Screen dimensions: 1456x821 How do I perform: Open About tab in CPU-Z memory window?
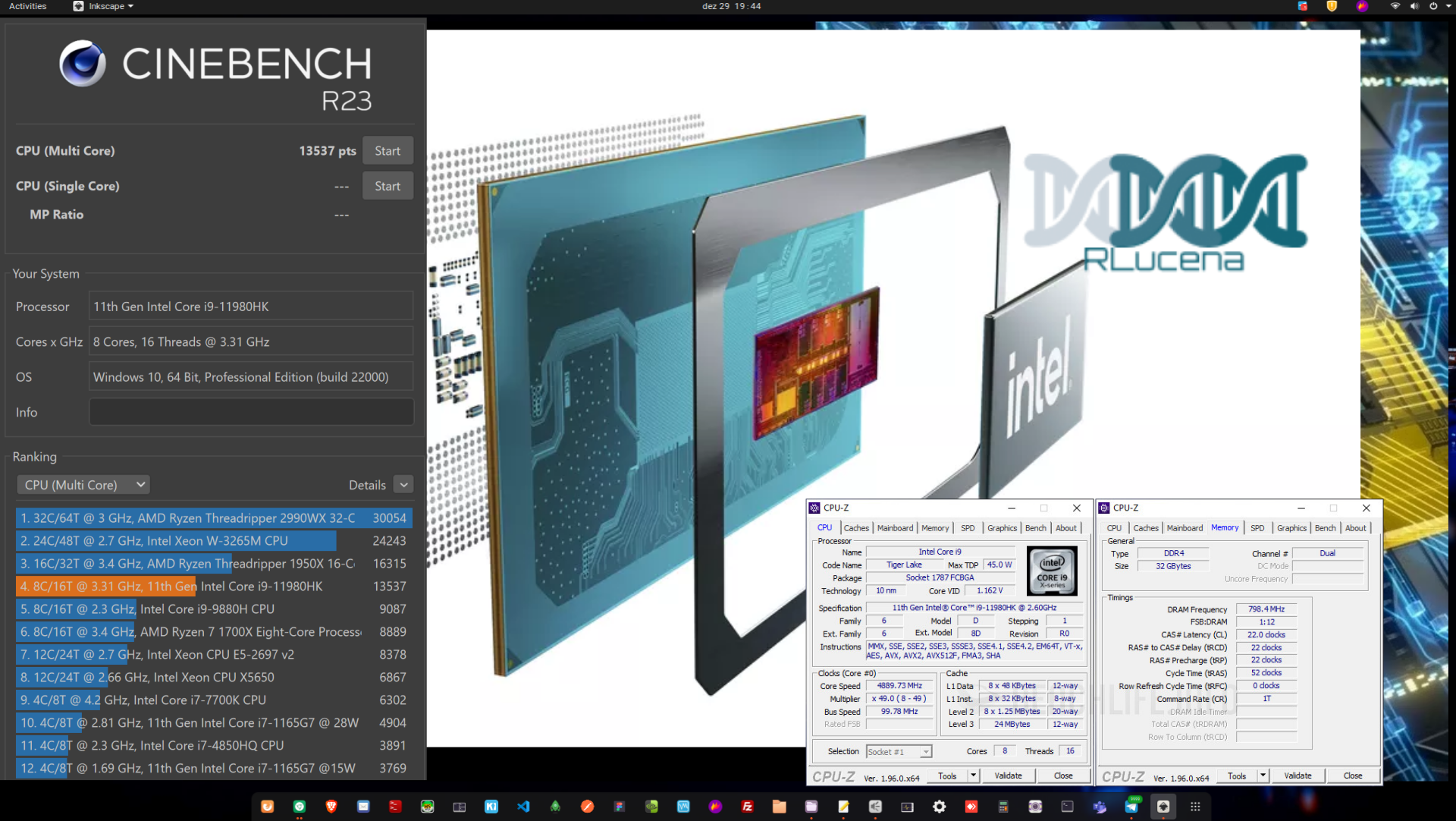[1356, 528]
